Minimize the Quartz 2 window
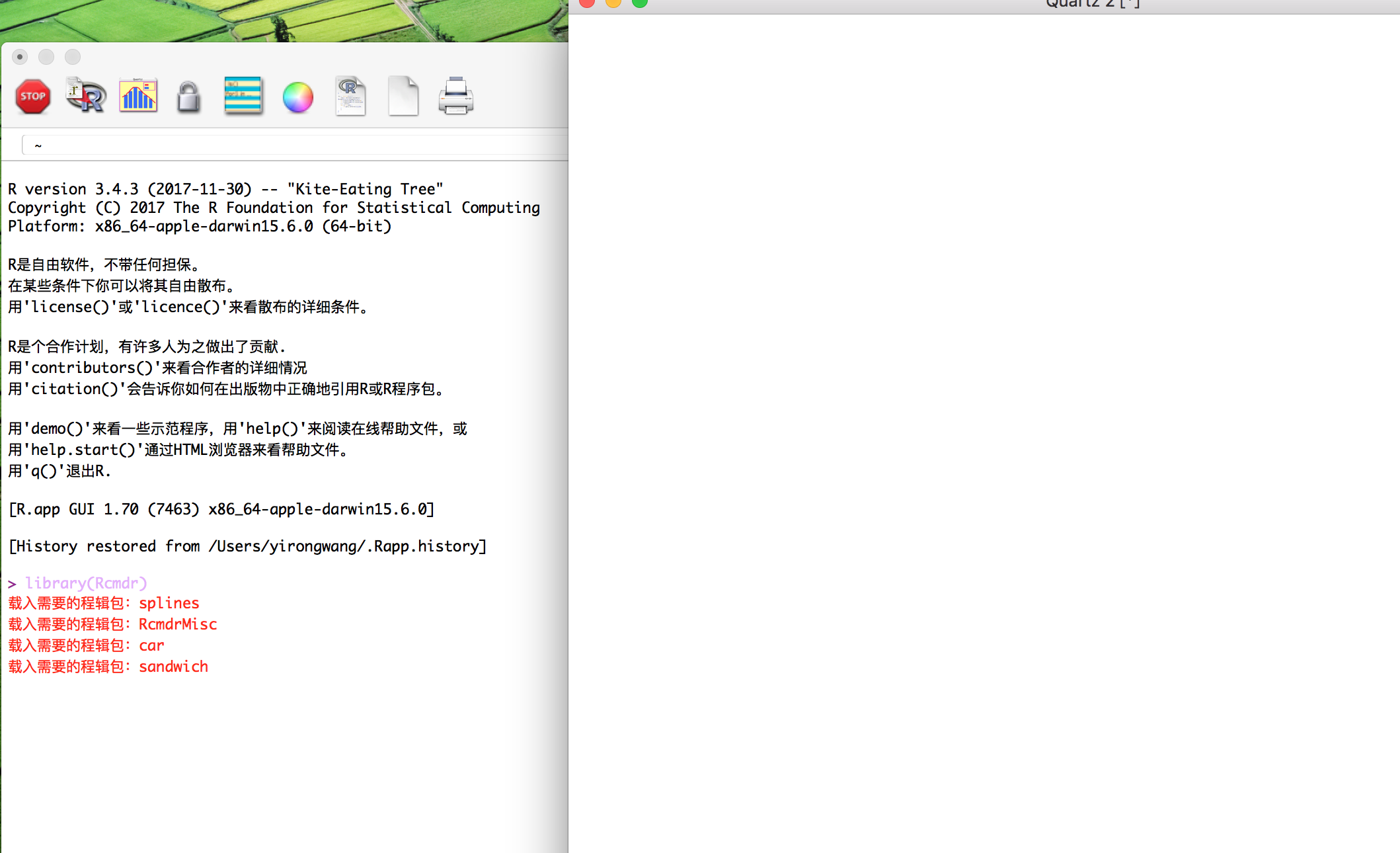Screen dimensions: 1400x853 point(613,3)
